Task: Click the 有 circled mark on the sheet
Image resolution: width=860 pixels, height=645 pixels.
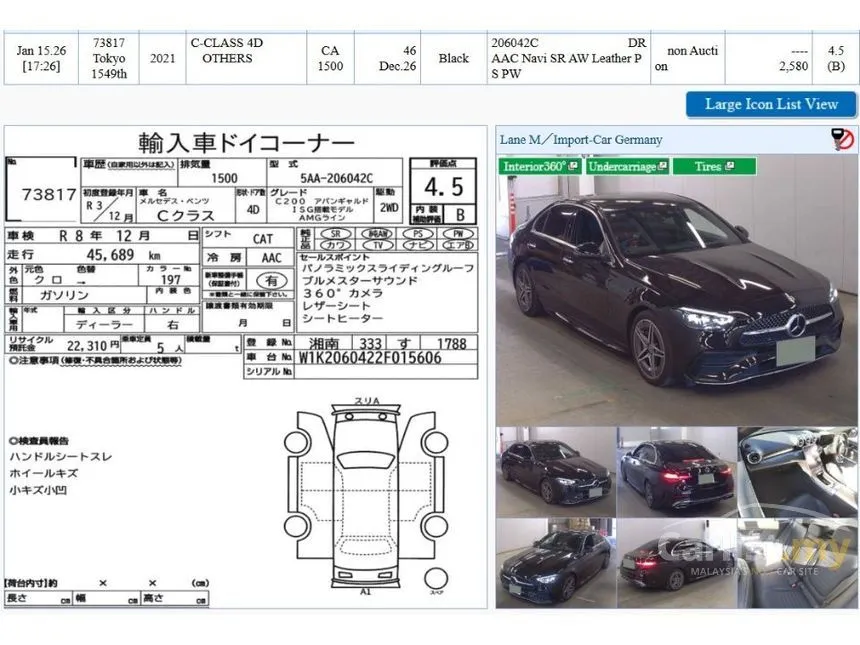Action: tap(272, 281)
